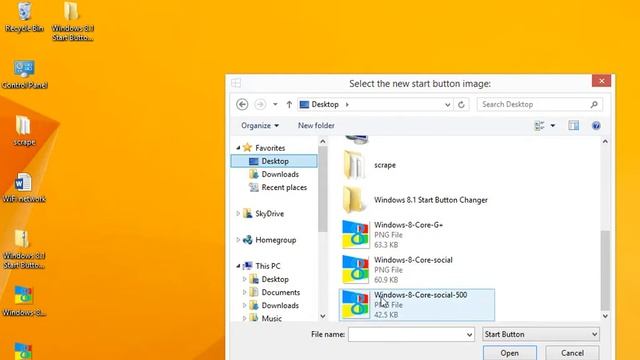
Task: Open Control Panel desktop icon
Action: coord(24,74)
